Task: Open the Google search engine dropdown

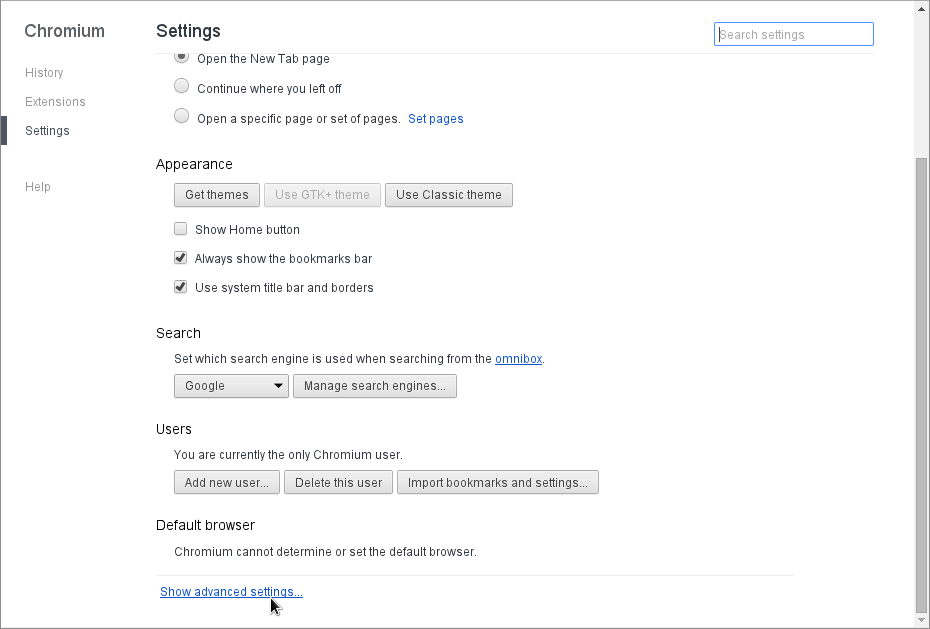Action: (231, 386)
